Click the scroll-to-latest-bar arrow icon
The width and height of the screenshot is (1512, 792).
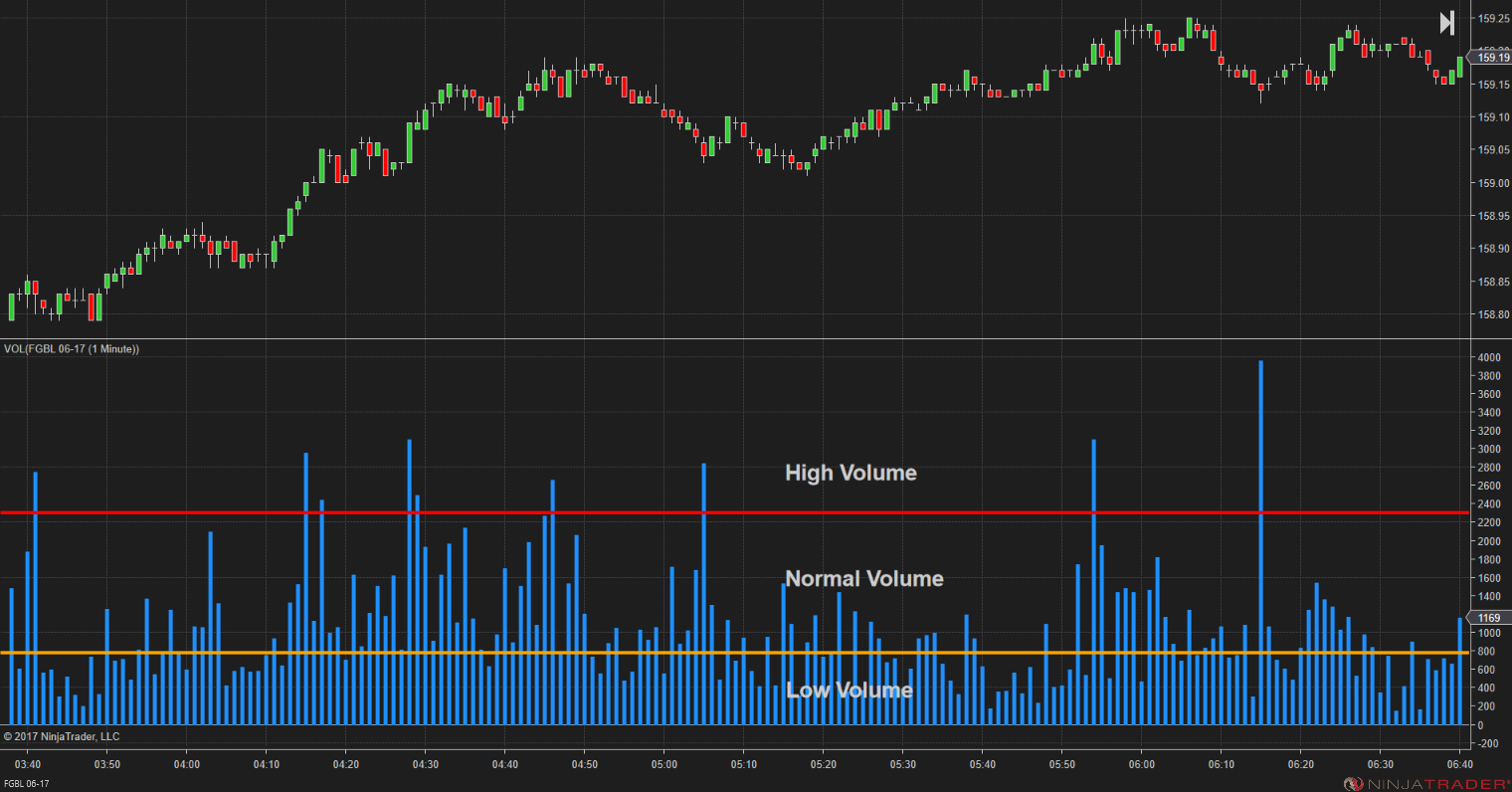point(1447,22)
